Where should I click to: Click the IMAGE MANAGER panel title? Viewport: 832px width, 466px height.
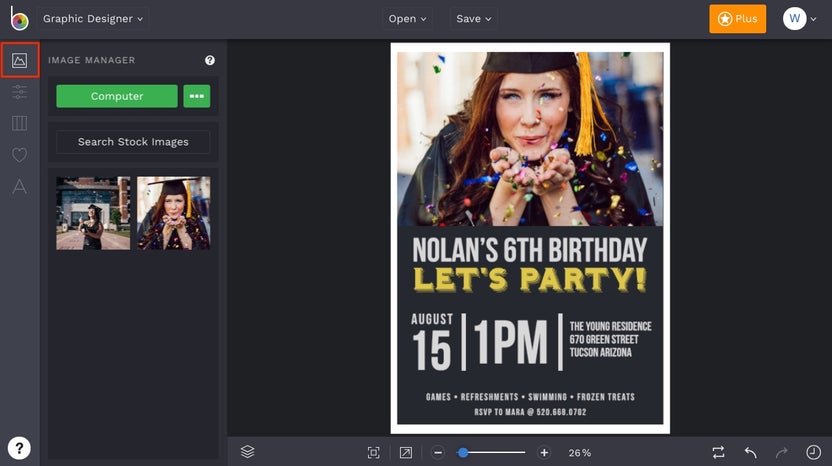pos(92,60)
